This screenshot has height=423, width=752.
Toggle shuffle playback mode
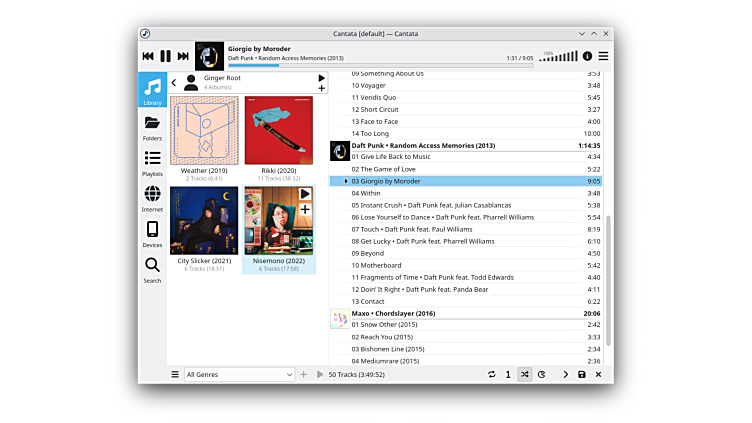tap(525, 374)
